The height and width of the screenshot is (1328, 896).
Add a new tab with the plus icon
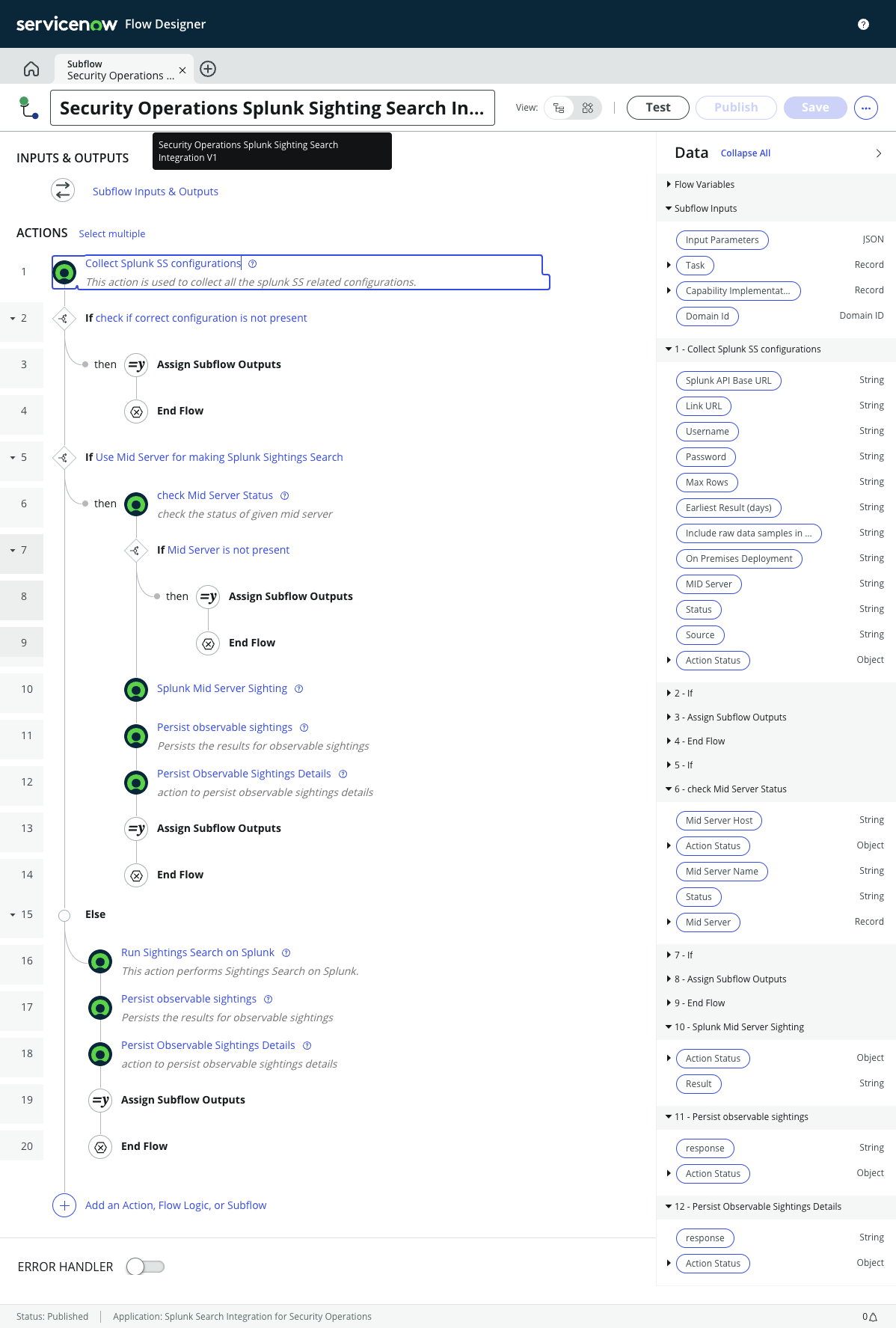(x=209, y=69)
